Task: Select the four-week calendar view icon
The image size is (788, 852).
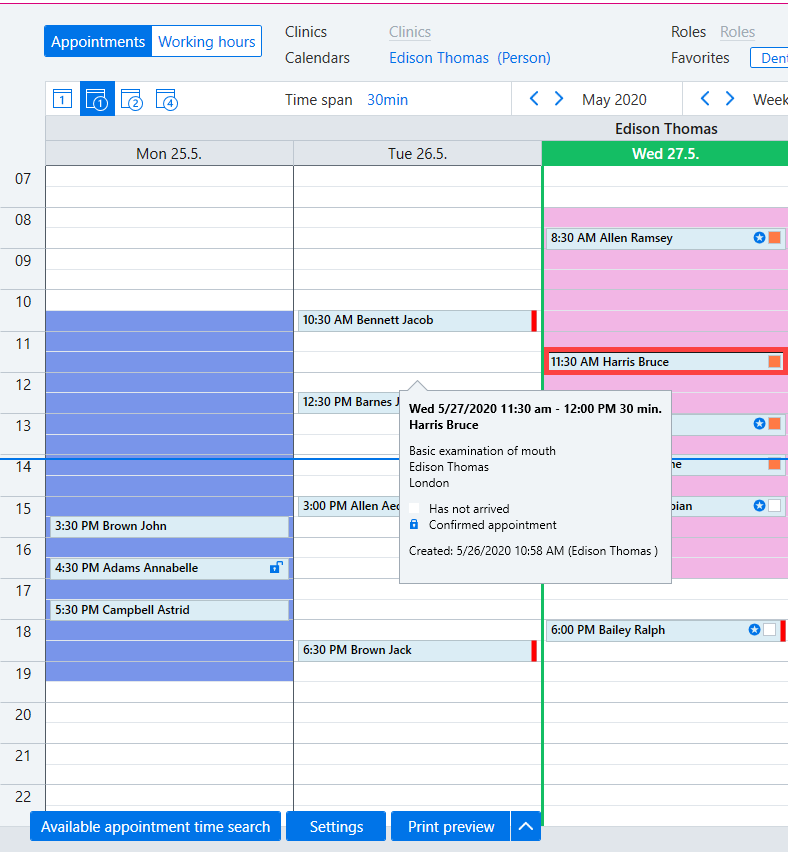Action: (x=166, y=99)
